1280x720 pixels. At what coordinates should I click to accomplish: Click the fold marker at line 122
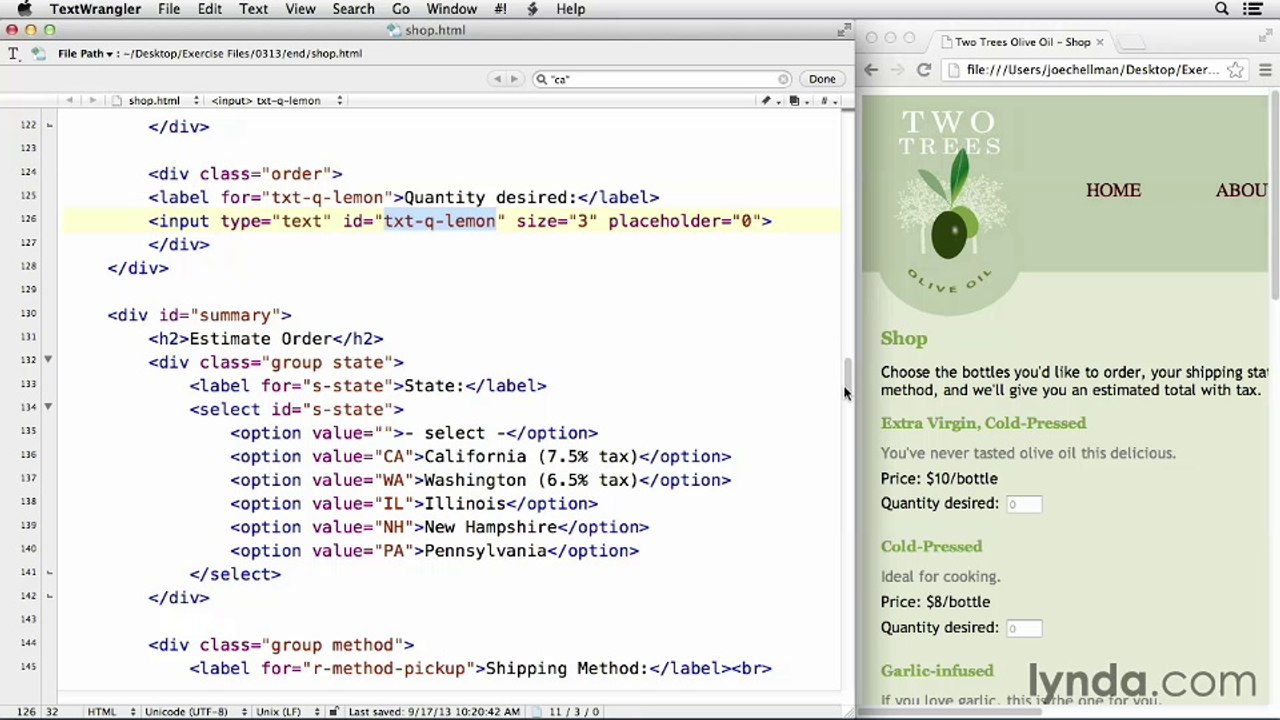tap(48, 125)
